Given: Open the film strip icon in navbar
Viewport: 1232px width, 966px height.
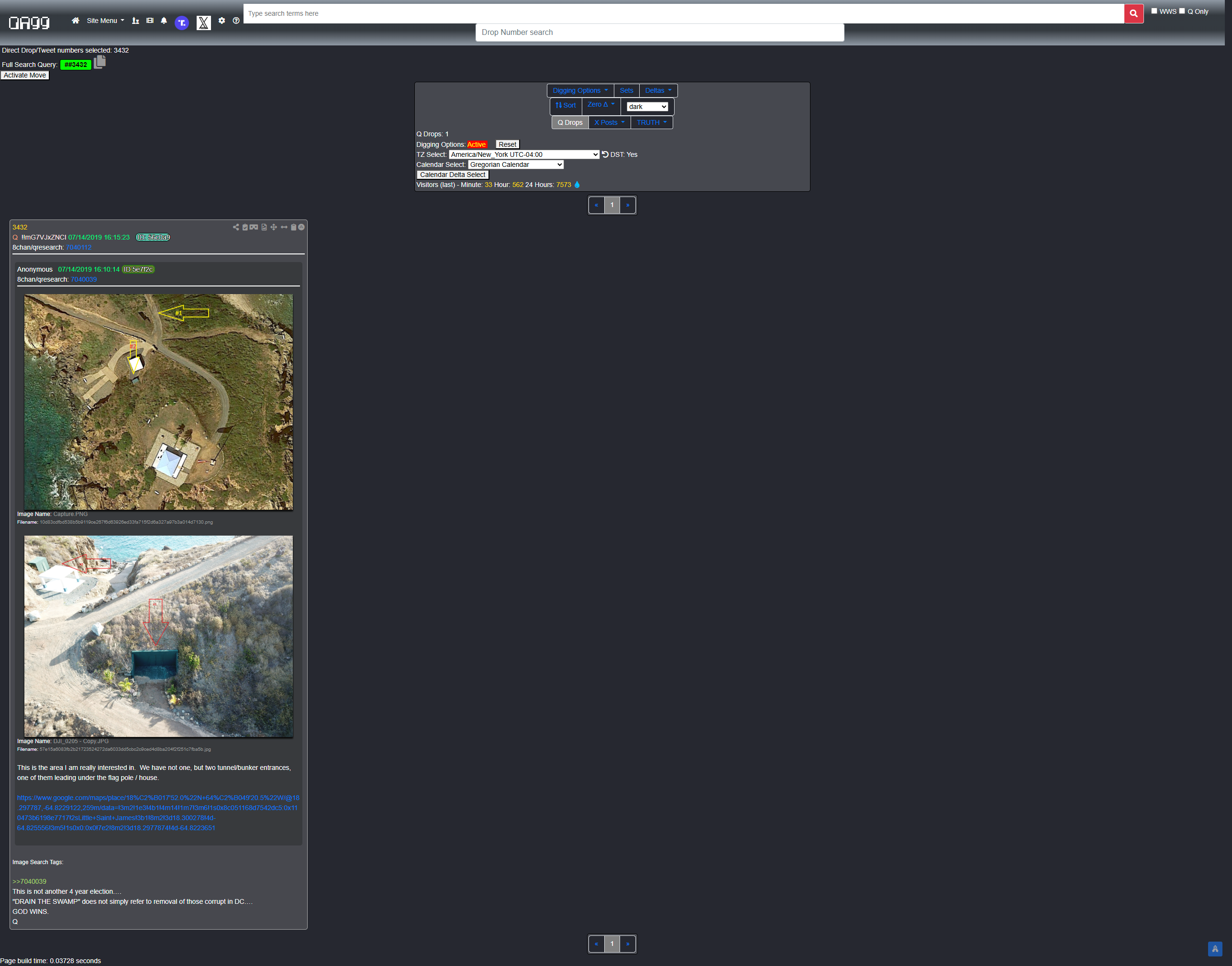Looking at the screenshot, I should tap(150, 21).
